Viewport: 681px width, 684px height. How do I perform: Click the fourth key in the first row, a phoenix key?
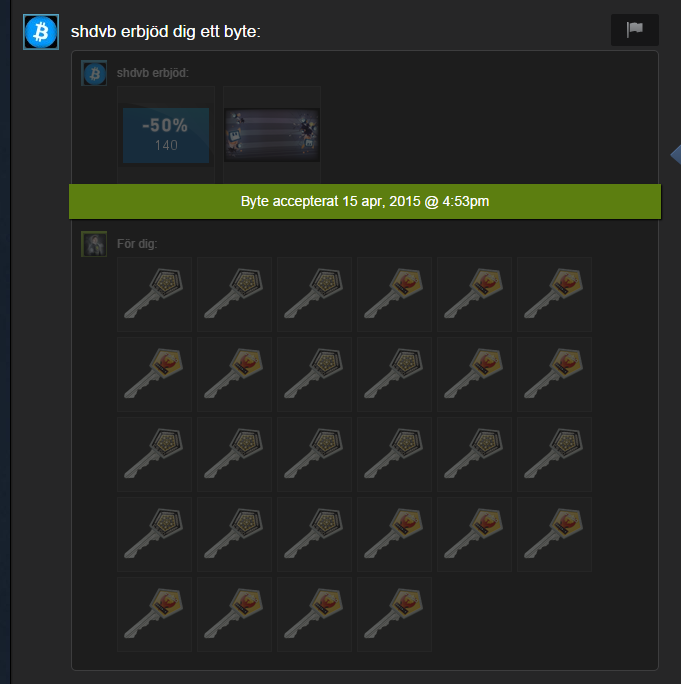point(394,294)
